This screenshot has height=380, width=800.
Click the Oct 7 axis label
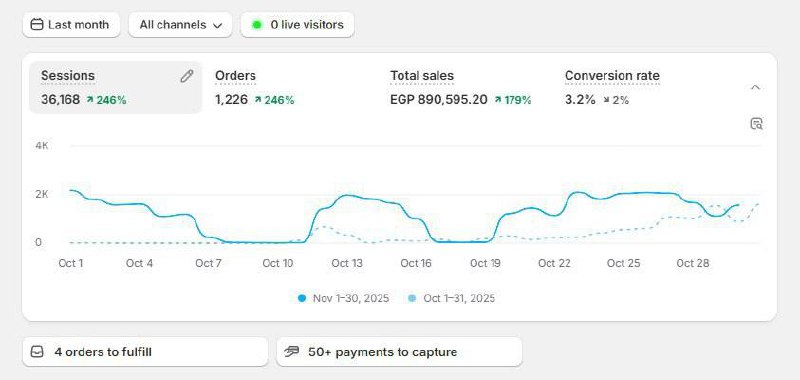pyautogui.click(x=208, y=263)
